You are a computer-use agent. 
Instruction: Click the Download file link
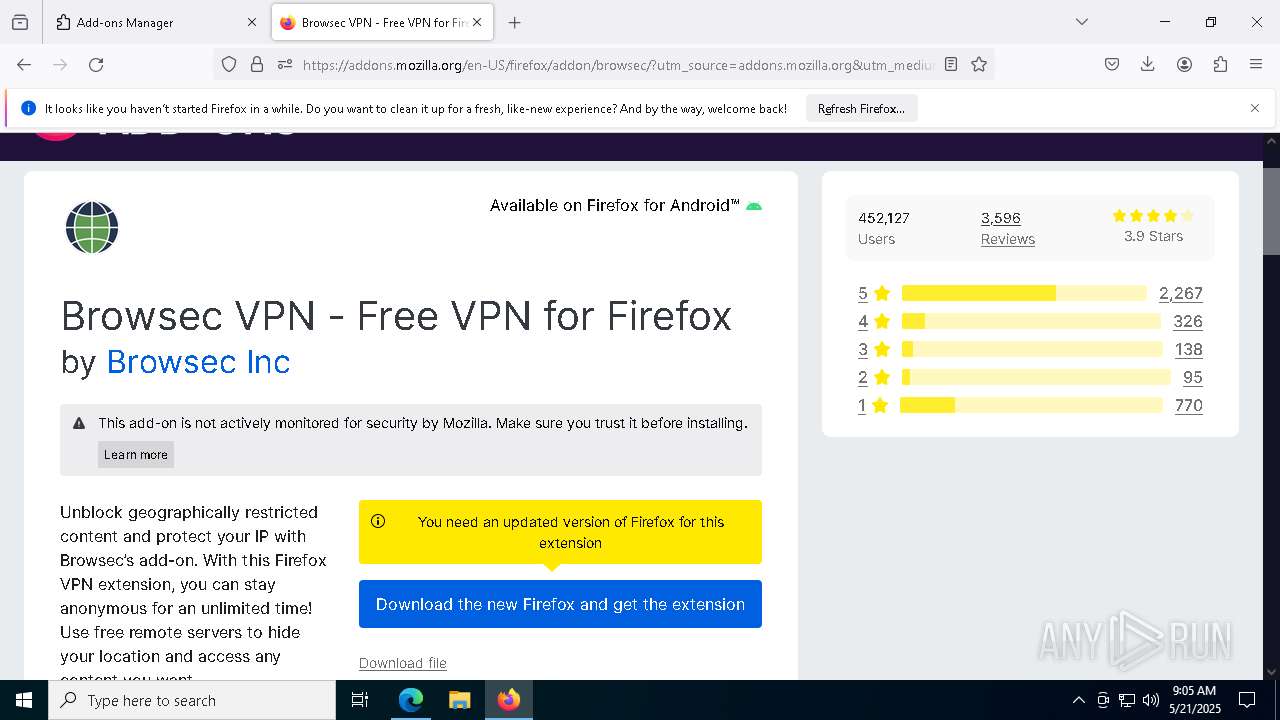(403, 663)
